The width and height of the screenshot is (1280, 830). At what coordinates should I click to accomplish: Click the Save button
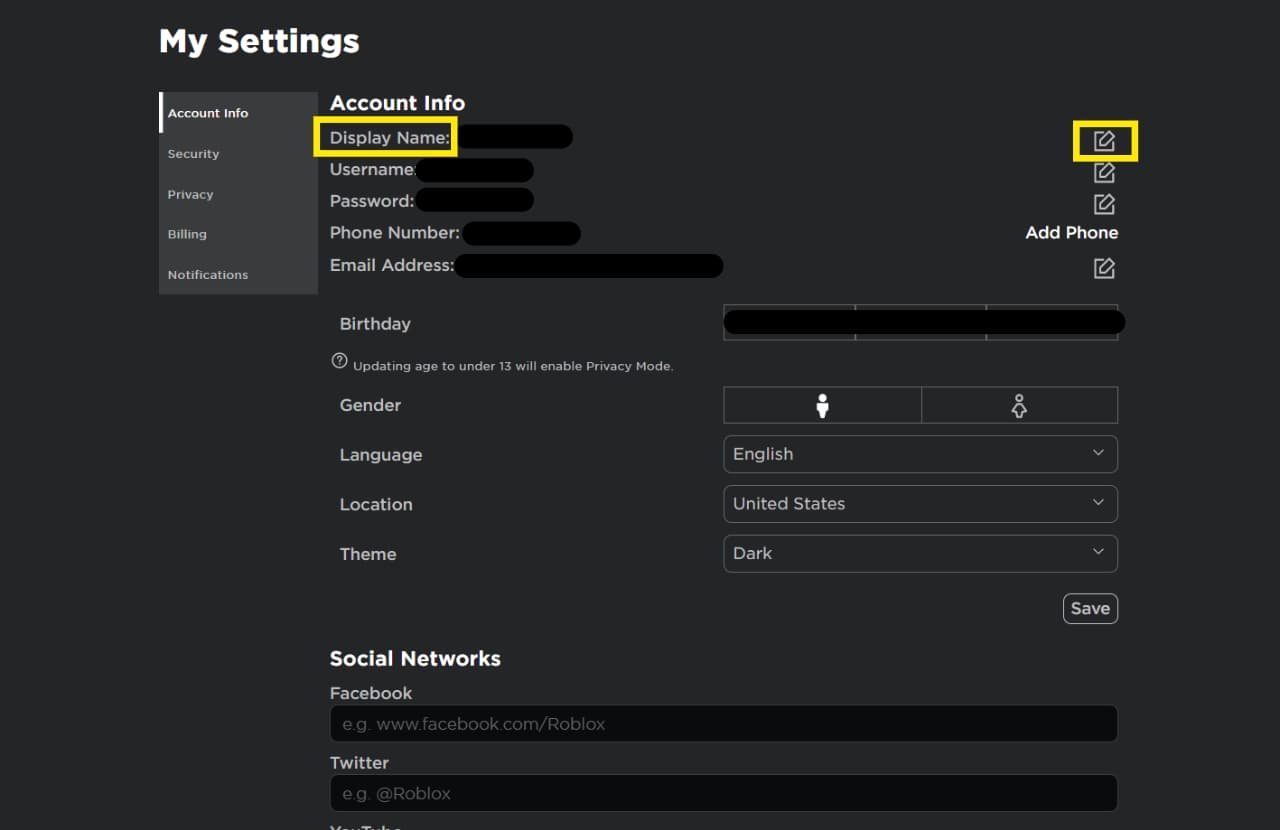1090,608
